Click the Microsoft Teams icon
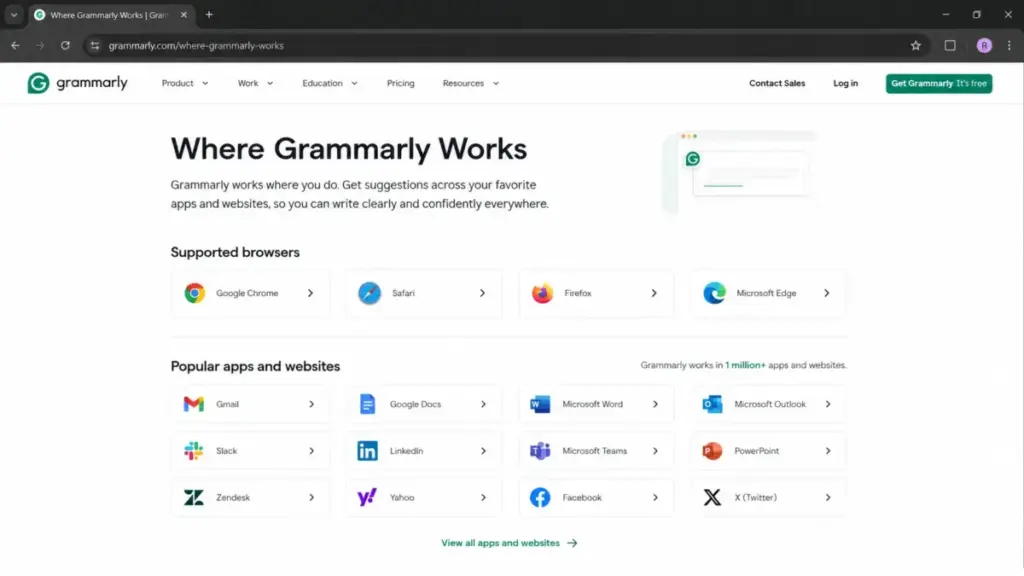This screenshot has height=576, width=1024. pos(539,451)
